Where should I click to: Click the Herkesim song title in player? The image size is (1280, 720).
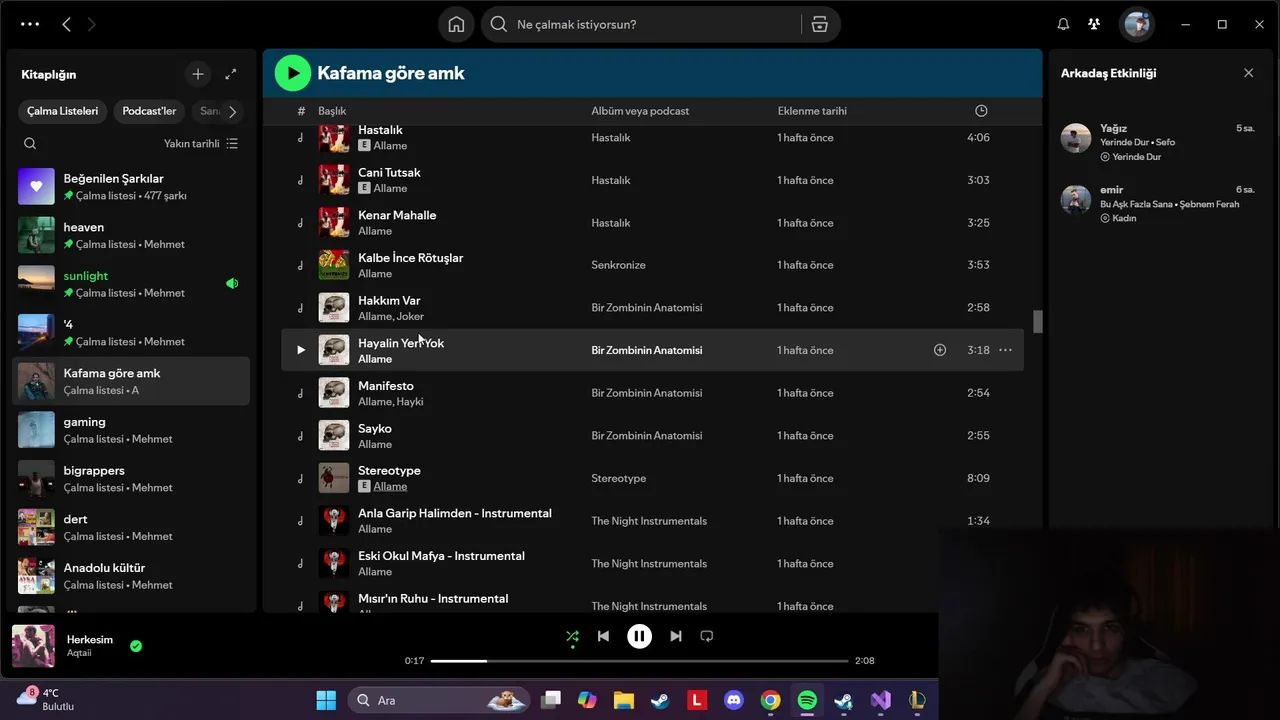tap(90, 640)
